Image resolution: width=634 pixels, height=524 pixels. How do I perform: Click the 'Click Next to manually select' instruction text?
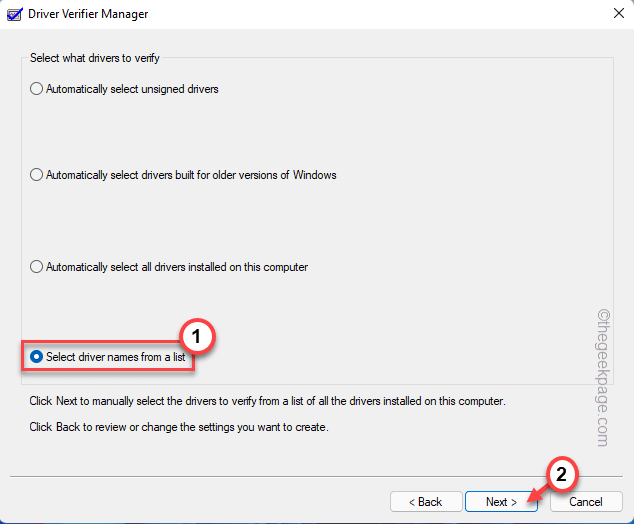(x=268, y=401)
